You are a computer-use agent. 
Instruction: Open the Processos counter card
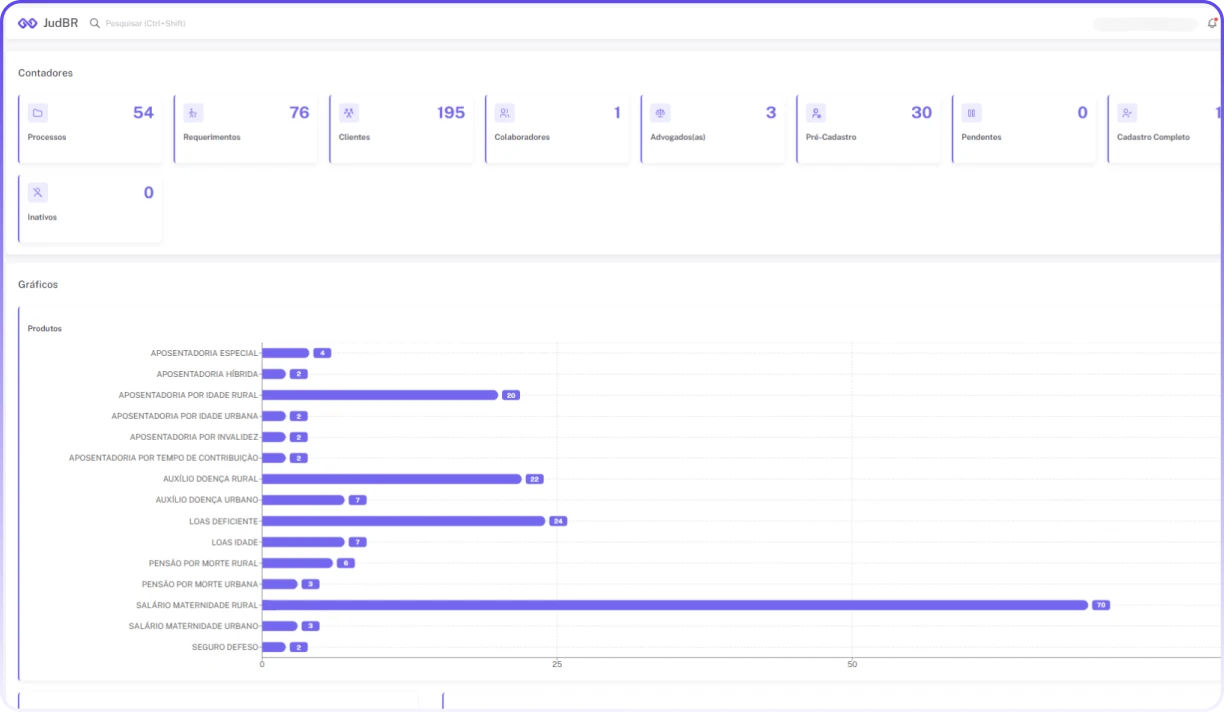[x=90, y=129]
